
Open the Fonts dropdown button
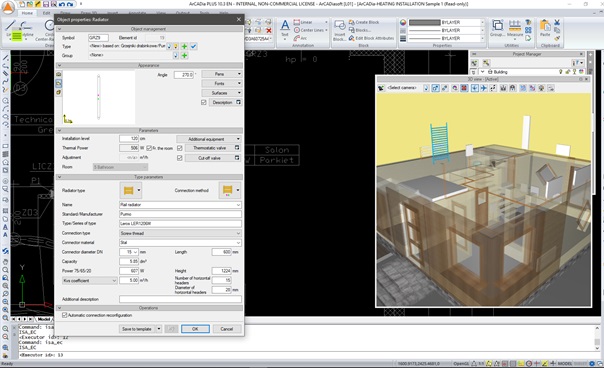tap(222, 83)
